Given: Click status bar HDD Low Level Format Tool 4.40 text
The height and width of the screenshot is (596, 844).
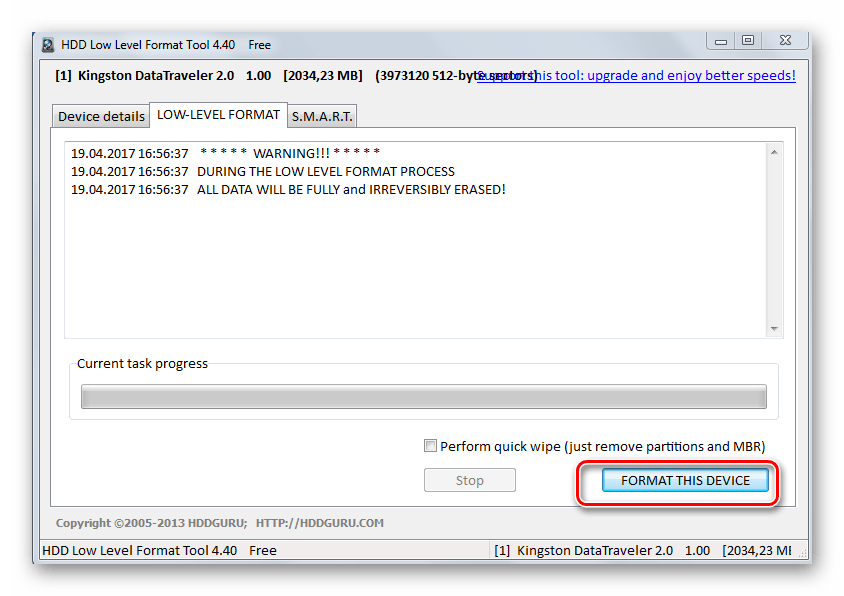Looking at the screenshot, I should [x=139, y=550].
